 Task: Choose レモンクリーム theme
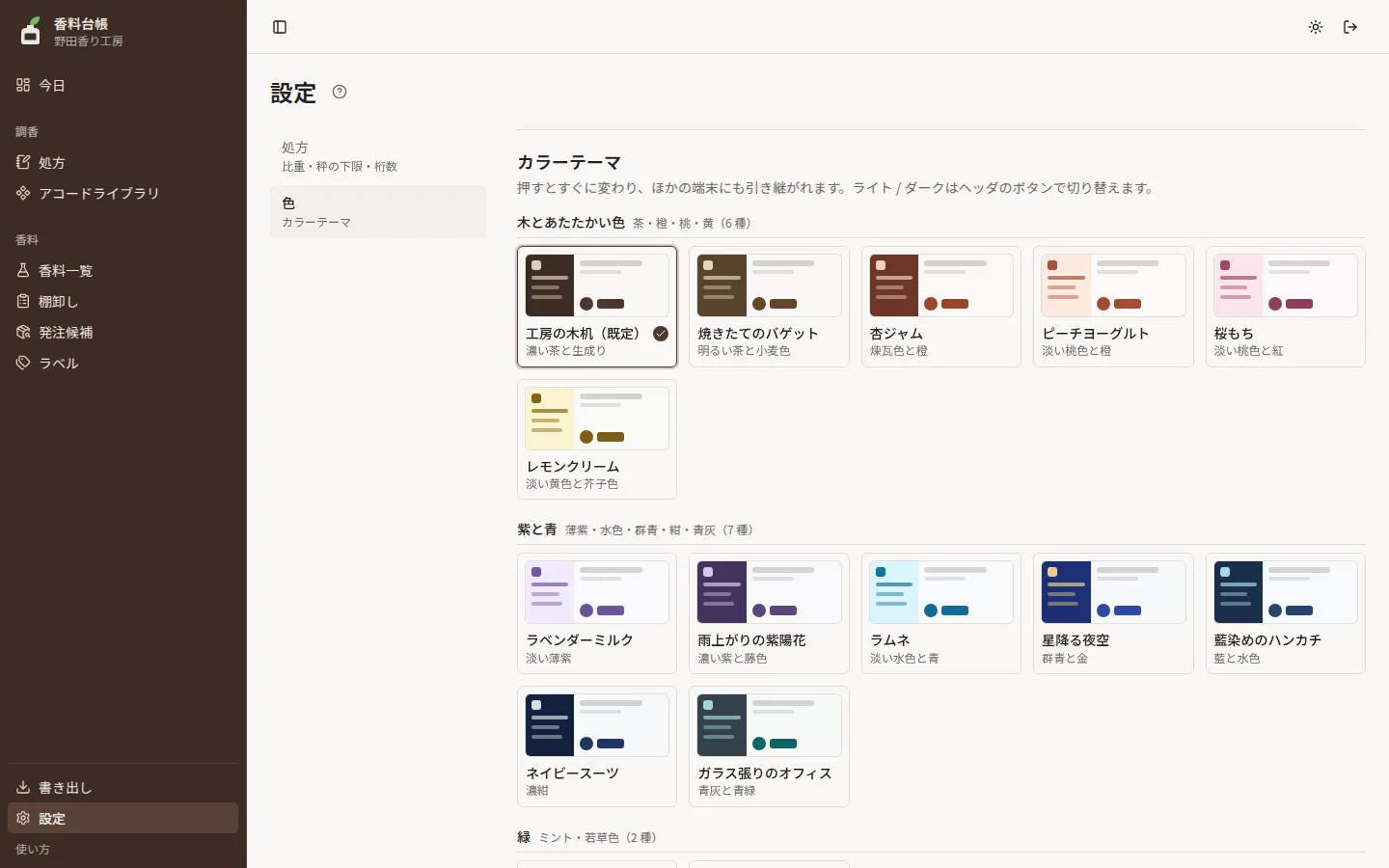[x=597, y=440]
